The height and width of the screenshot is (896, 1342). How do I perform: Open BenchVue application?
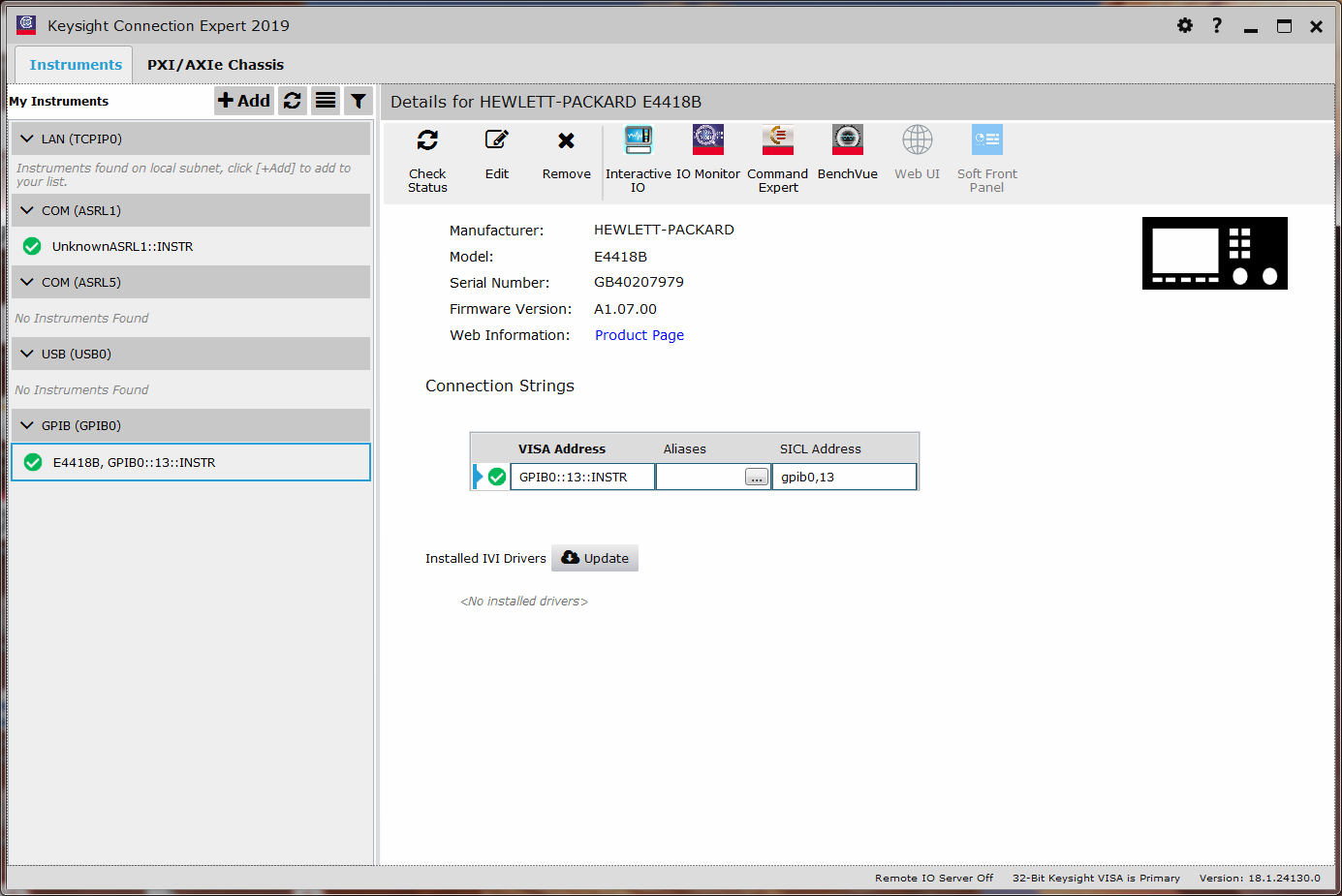pyautogui.click(x=847, y=141)
